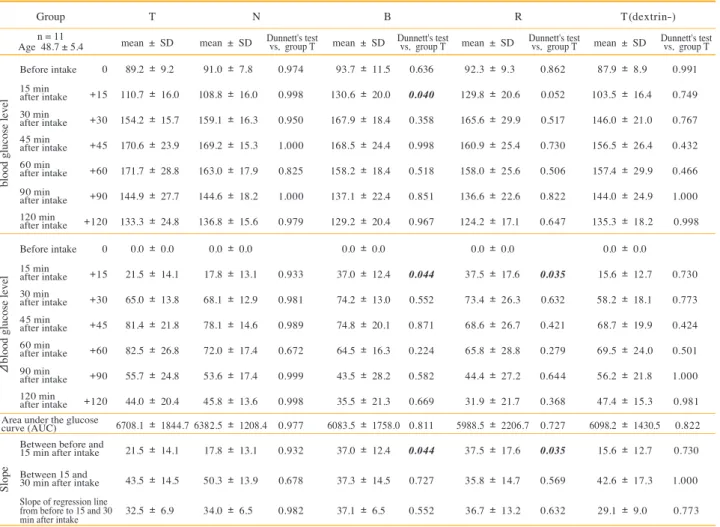Select the AUC value "6382.5 ± 1208.4"
The height and width of the screenshot is (527, 720).
[x=230, y=426]
